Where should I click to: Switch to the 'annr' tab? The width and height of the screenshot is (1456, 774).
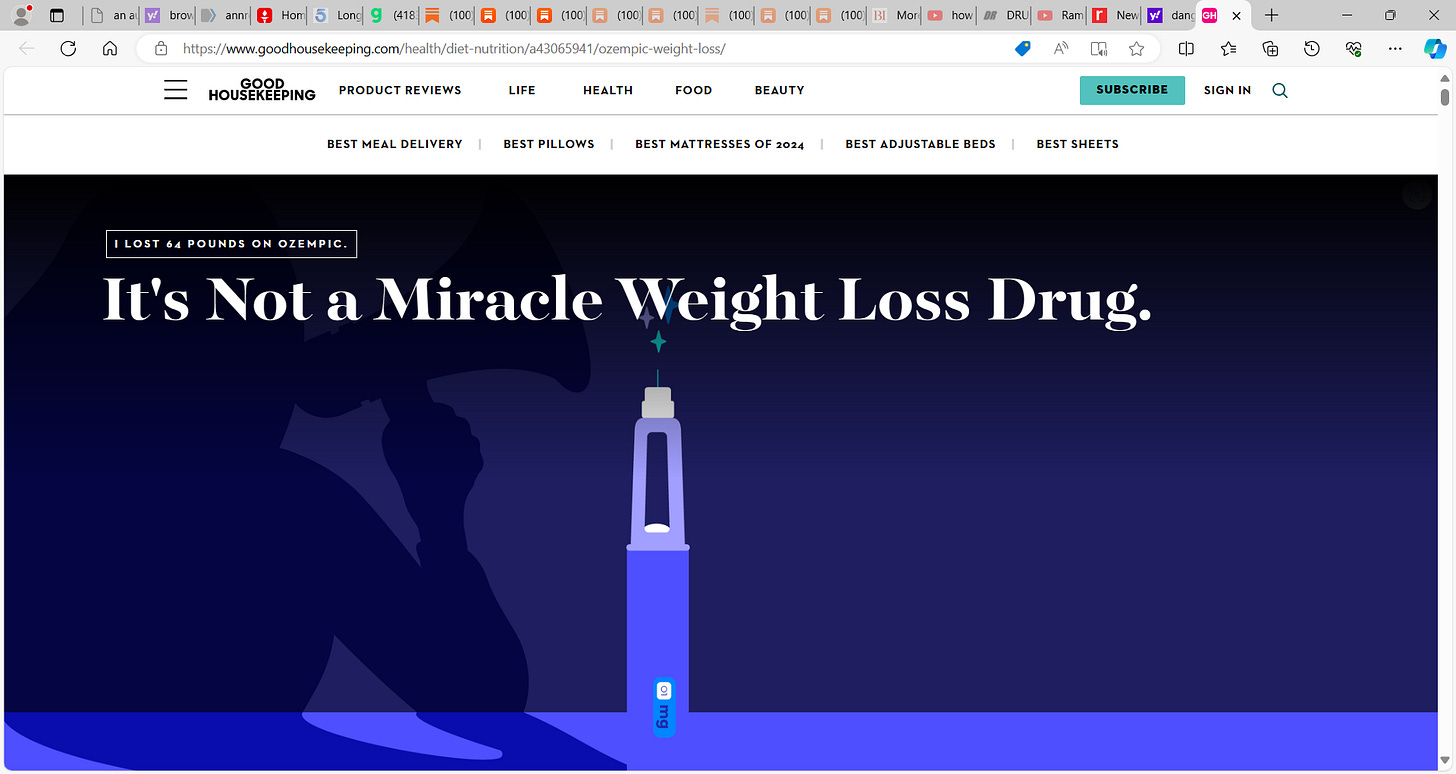pyautogui.click(x=224, y=16)
